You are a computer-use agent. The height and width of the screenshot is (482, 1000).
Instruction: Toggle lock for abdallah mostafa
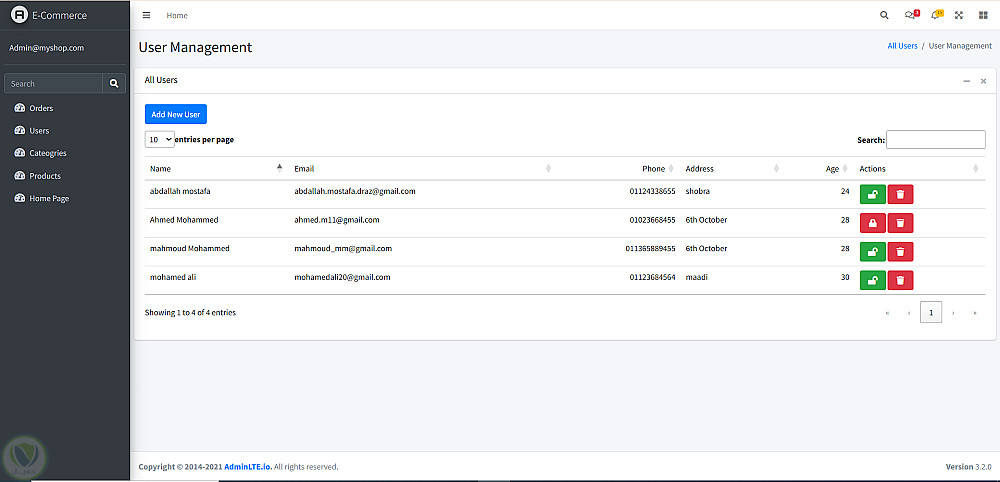[872, 194]
